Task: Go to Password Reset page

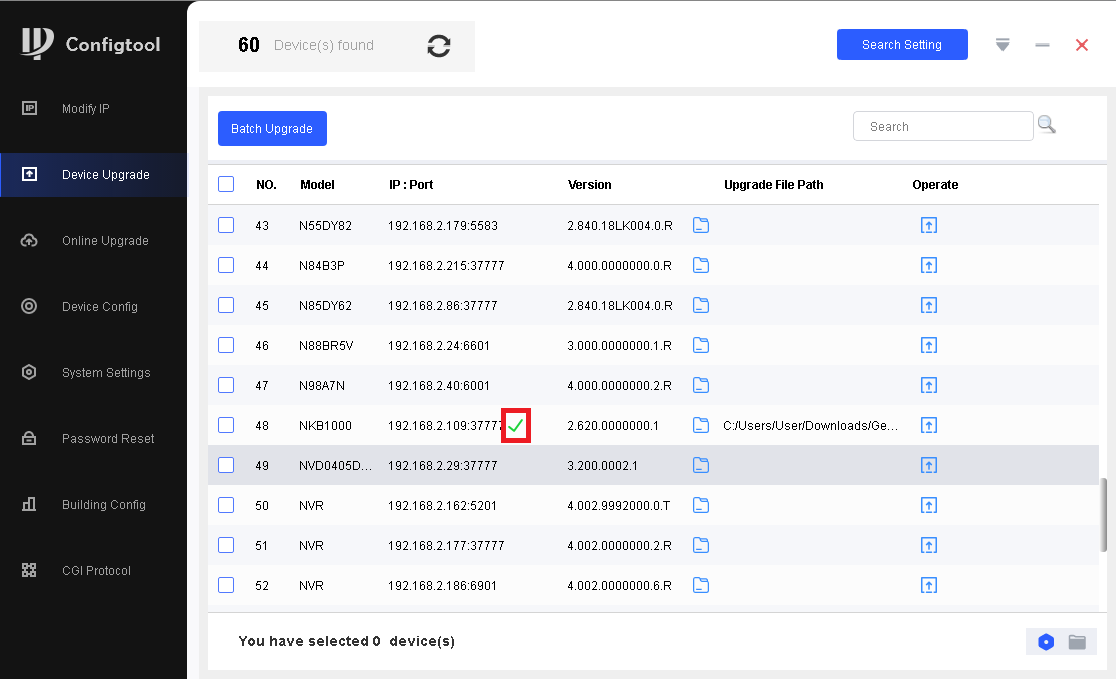Action: point(108,439)
